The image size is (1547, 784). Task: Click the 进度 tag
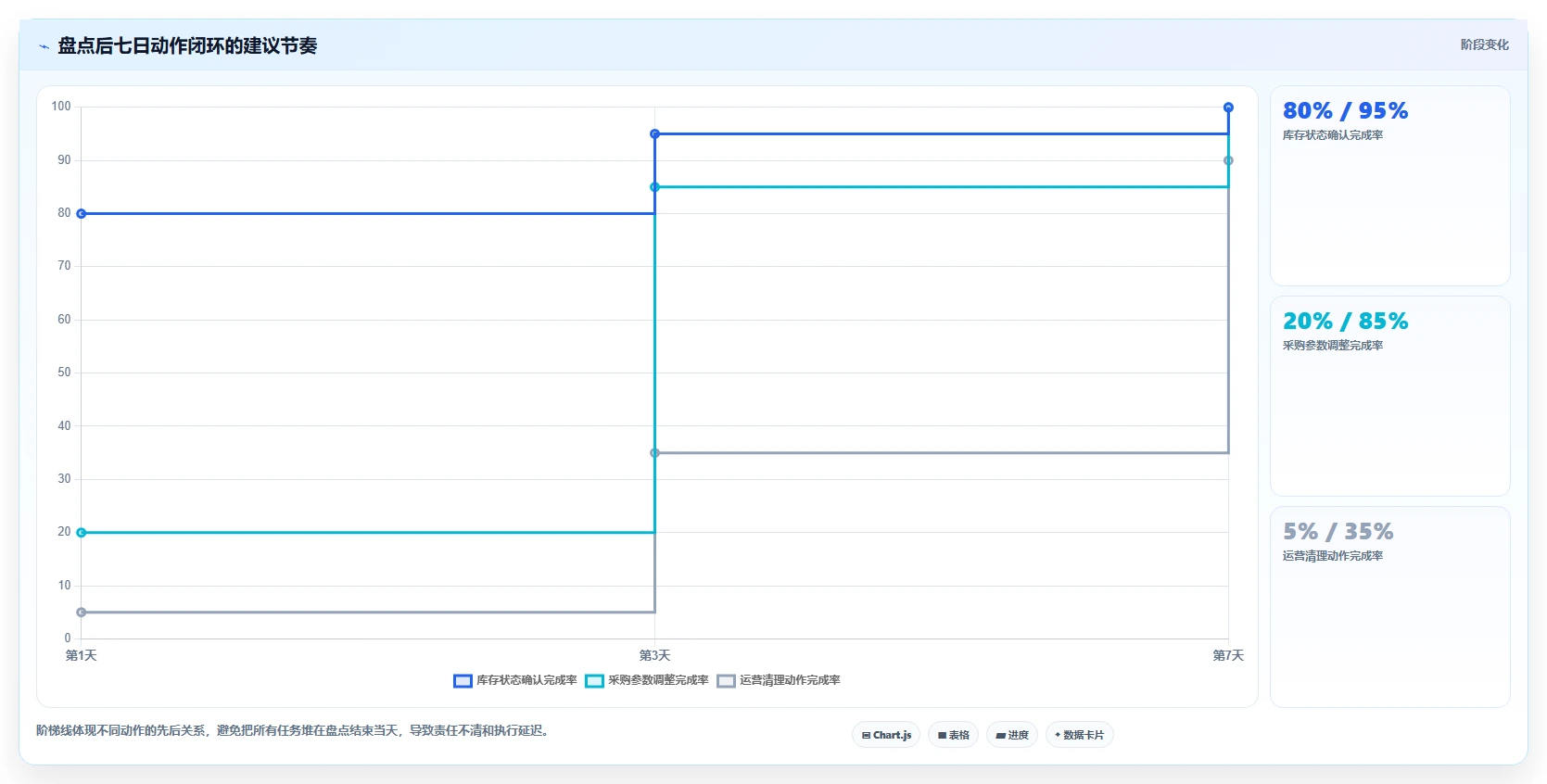pyautogui.click(x=1012, y=735)
